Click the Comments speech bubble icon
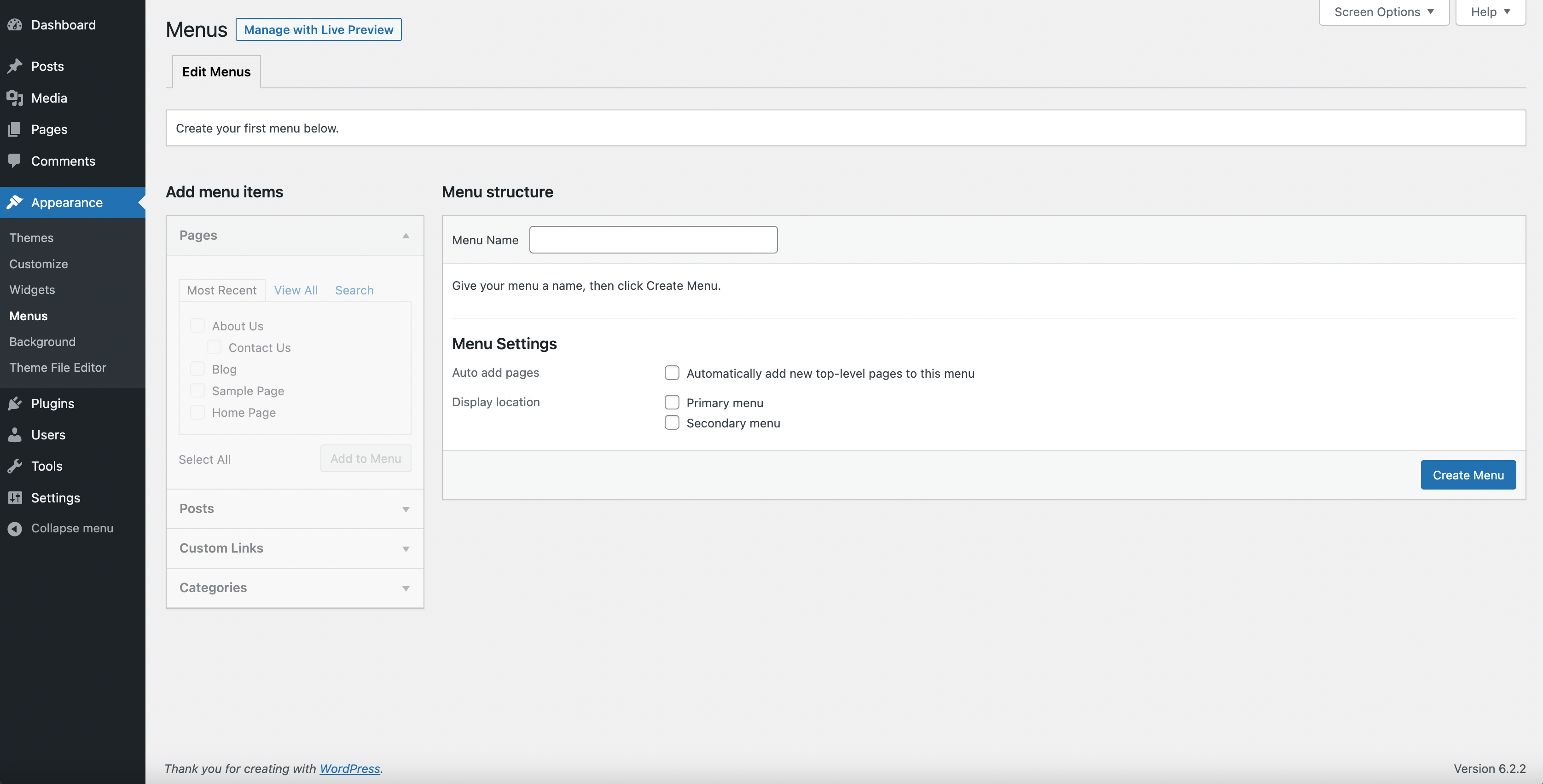 point(15,161)
